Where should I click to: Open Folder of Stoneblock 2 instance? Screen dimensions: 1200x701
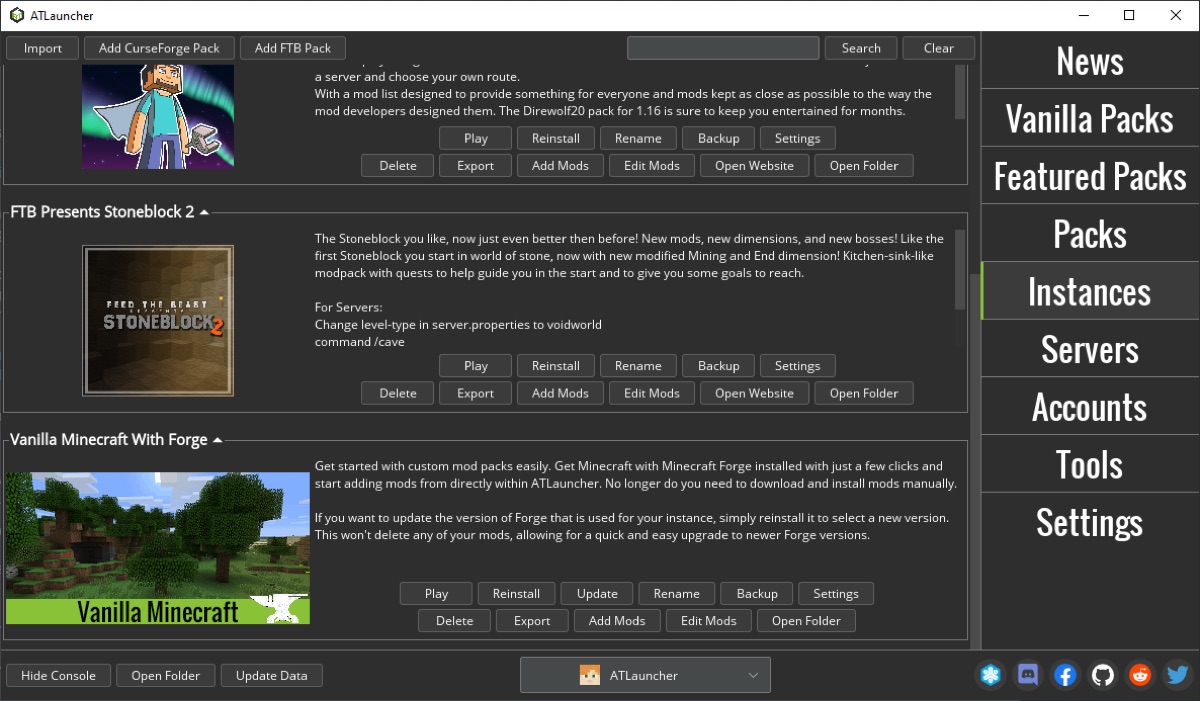(x=864, y=393)
